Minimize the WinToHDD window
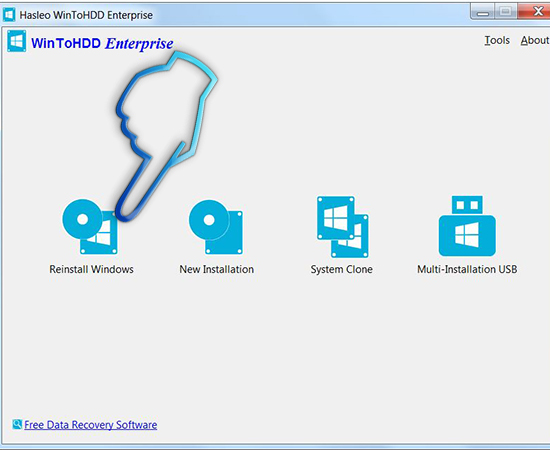The height and width of the screenshot is (450, 550). coord(482,12)
